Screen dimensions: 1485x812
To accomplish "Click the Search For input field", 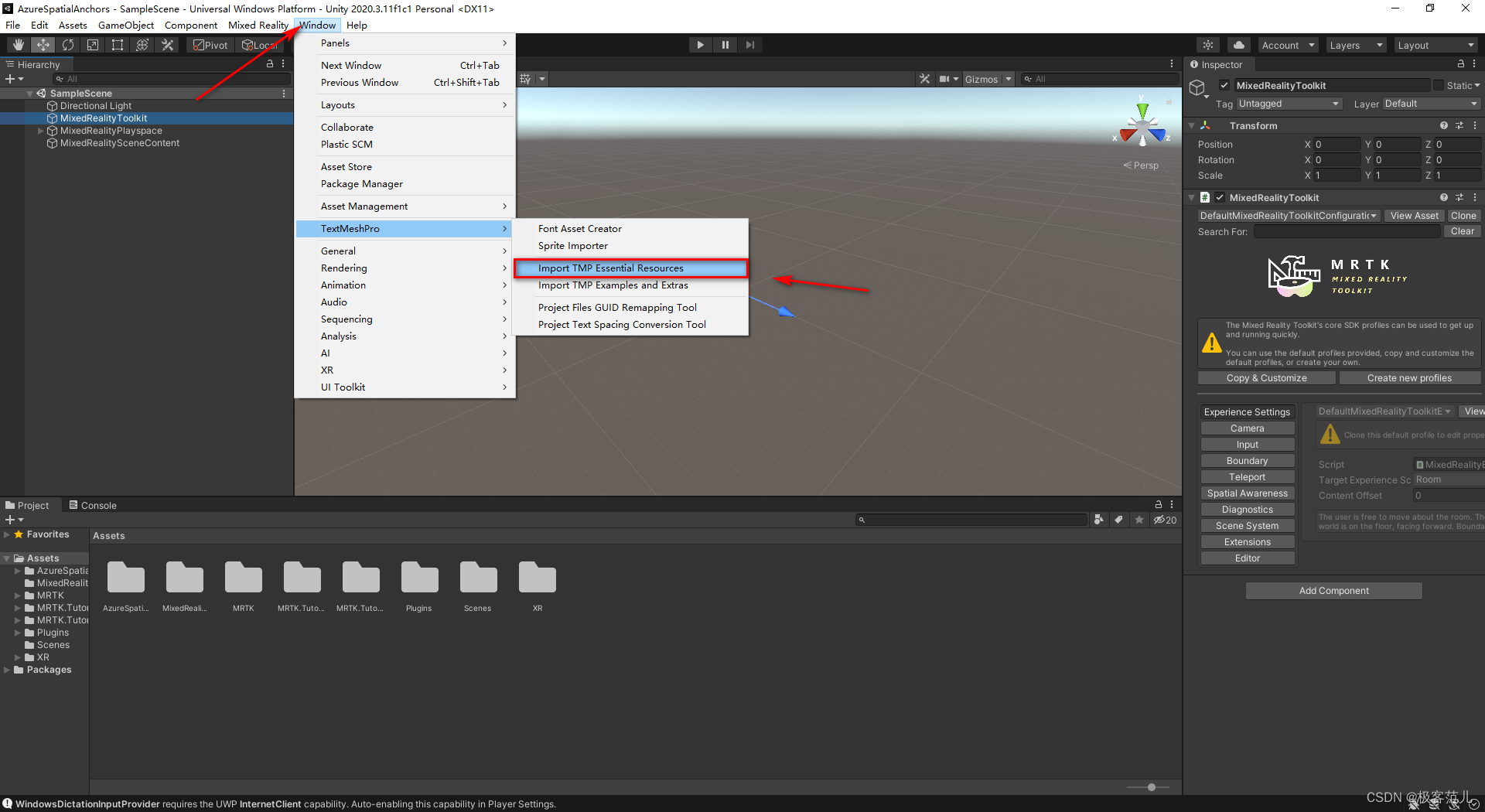I will tap(1347, 231).
